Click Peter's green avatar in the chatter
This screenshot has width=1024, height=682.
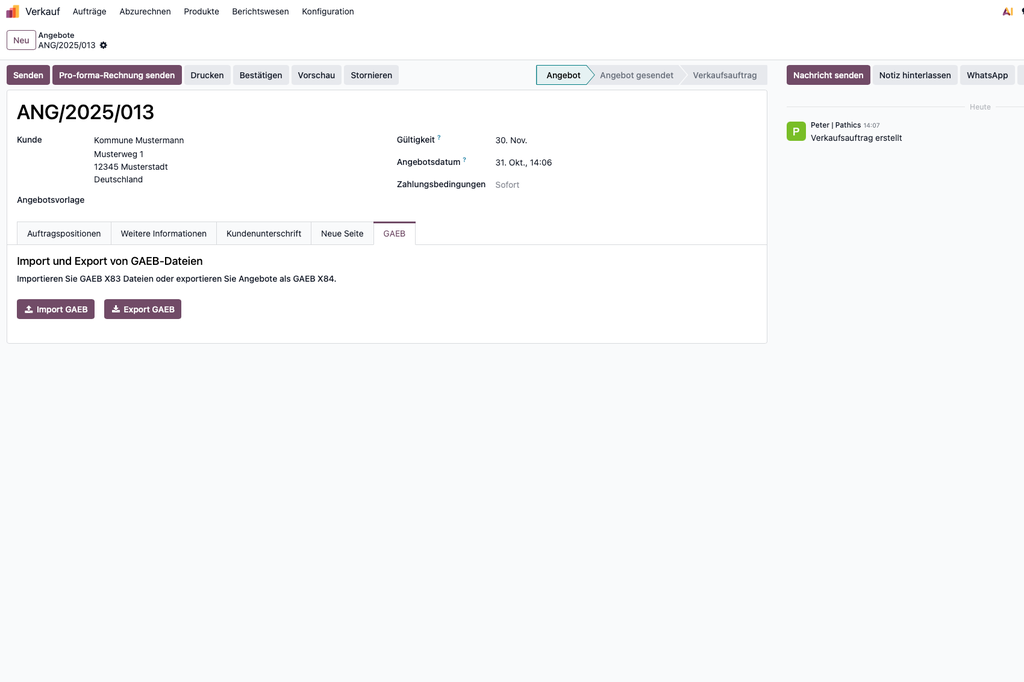pos(796,131)
